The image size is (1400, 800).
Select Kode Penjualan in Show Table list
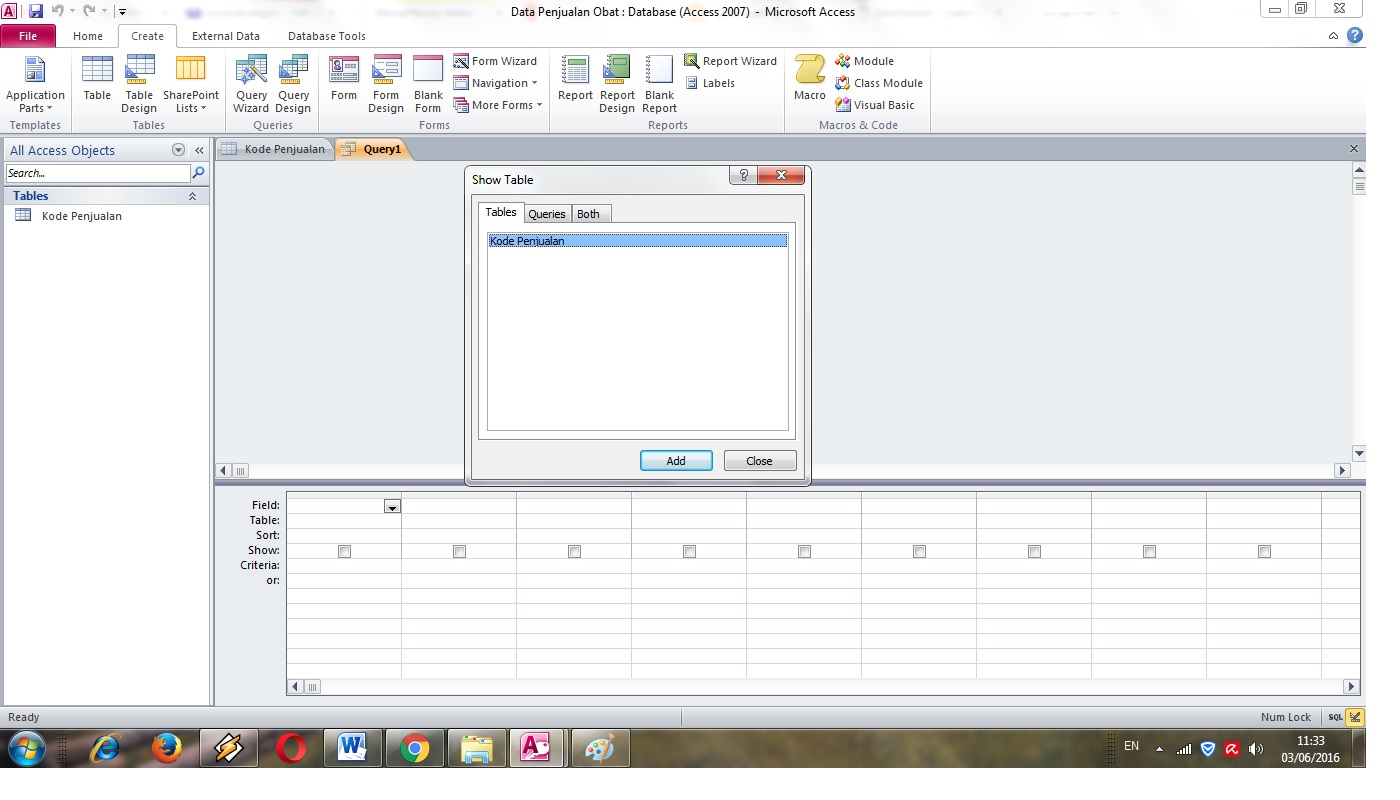point(637,241)
